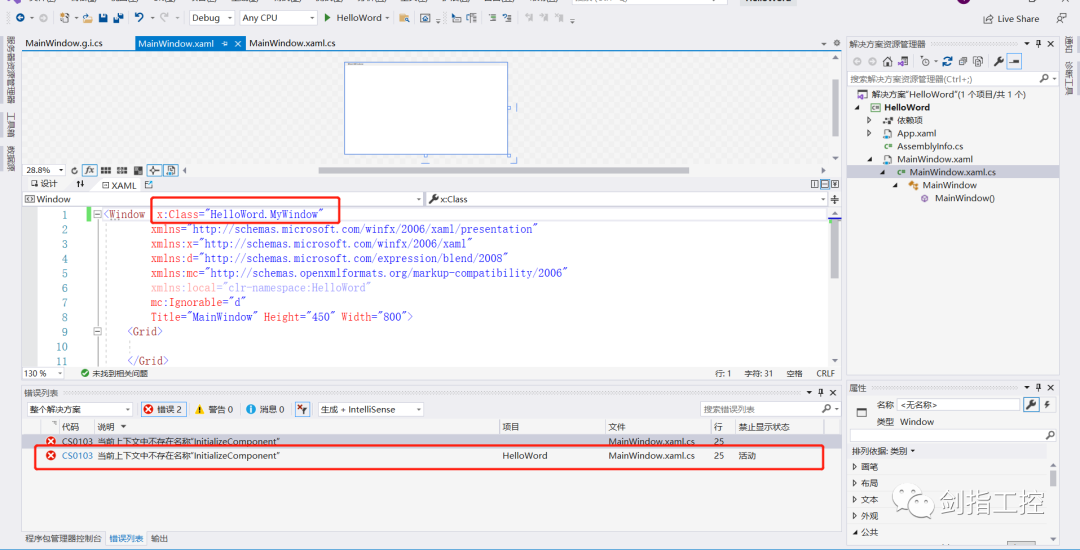Close the MainWindow.xaml tab
Image resolution: width=1080 pixels, height=550 pixels.
[238, 43]
